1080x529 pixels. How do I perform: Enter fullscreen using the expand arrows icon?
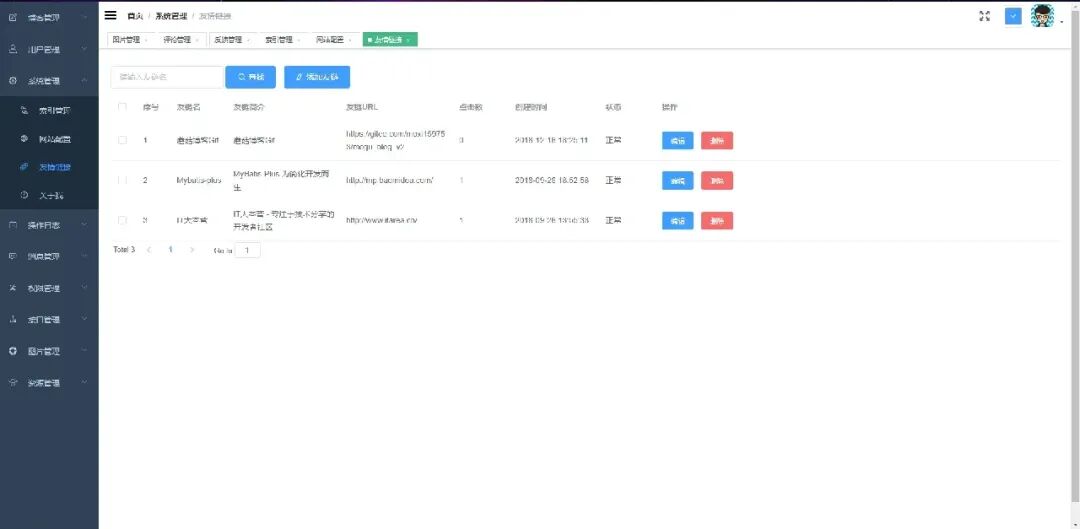(x=984, y=16)
